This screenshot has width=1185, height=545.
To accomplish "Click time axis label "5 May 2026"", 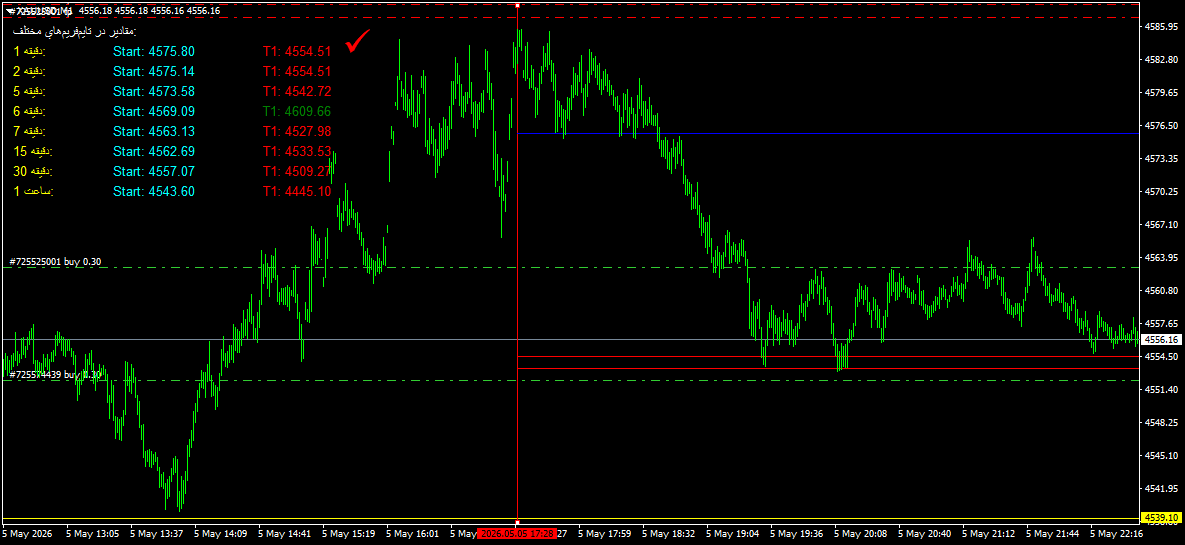I will pos(27,534).
